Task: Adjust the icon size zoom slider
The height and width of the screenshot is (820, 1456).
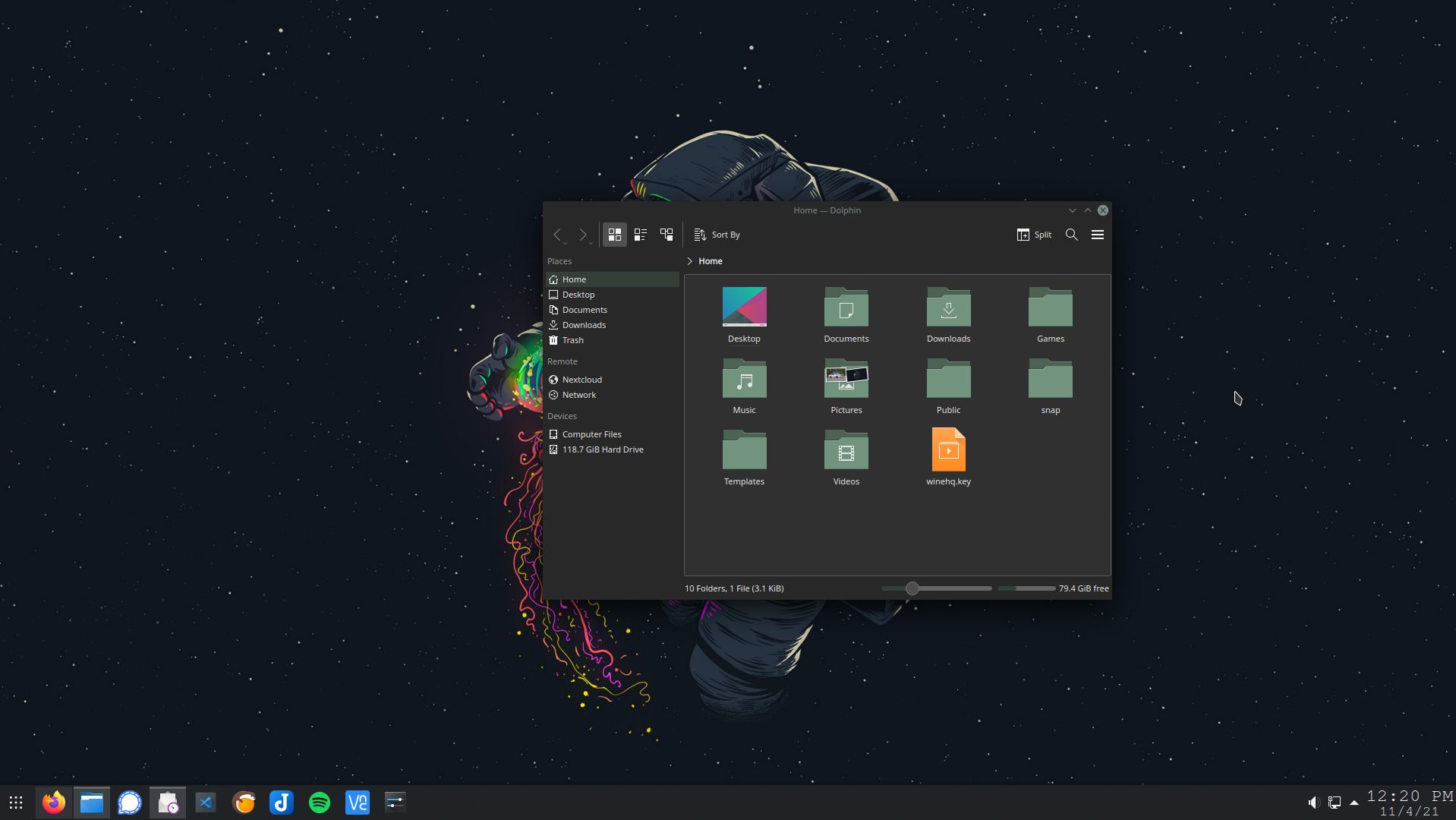Action: pyautogui.click(x=912, y=588)
